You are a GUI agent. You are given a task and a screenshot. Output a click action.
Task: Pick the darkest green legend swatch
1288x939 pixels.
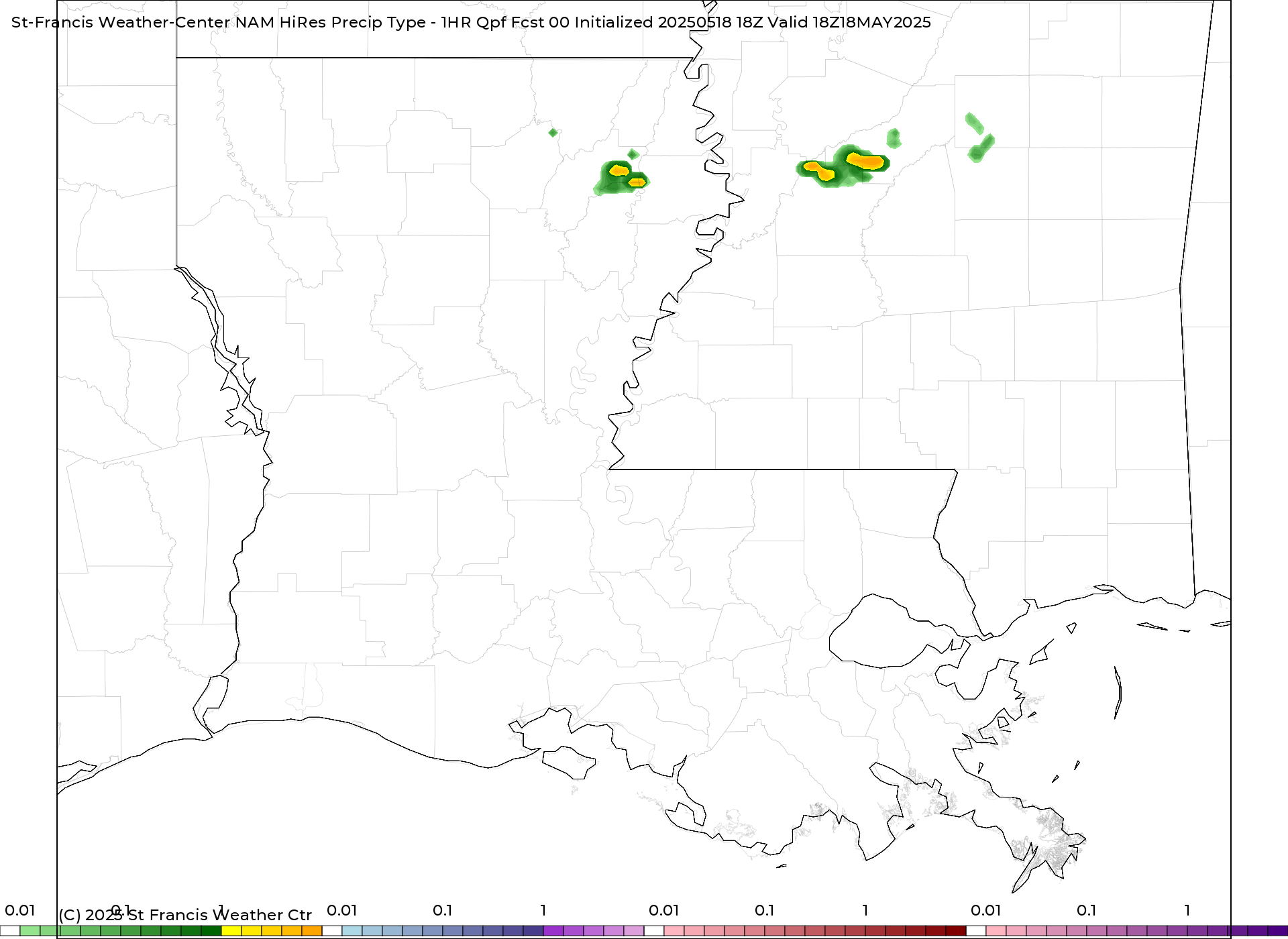[211, 931]
